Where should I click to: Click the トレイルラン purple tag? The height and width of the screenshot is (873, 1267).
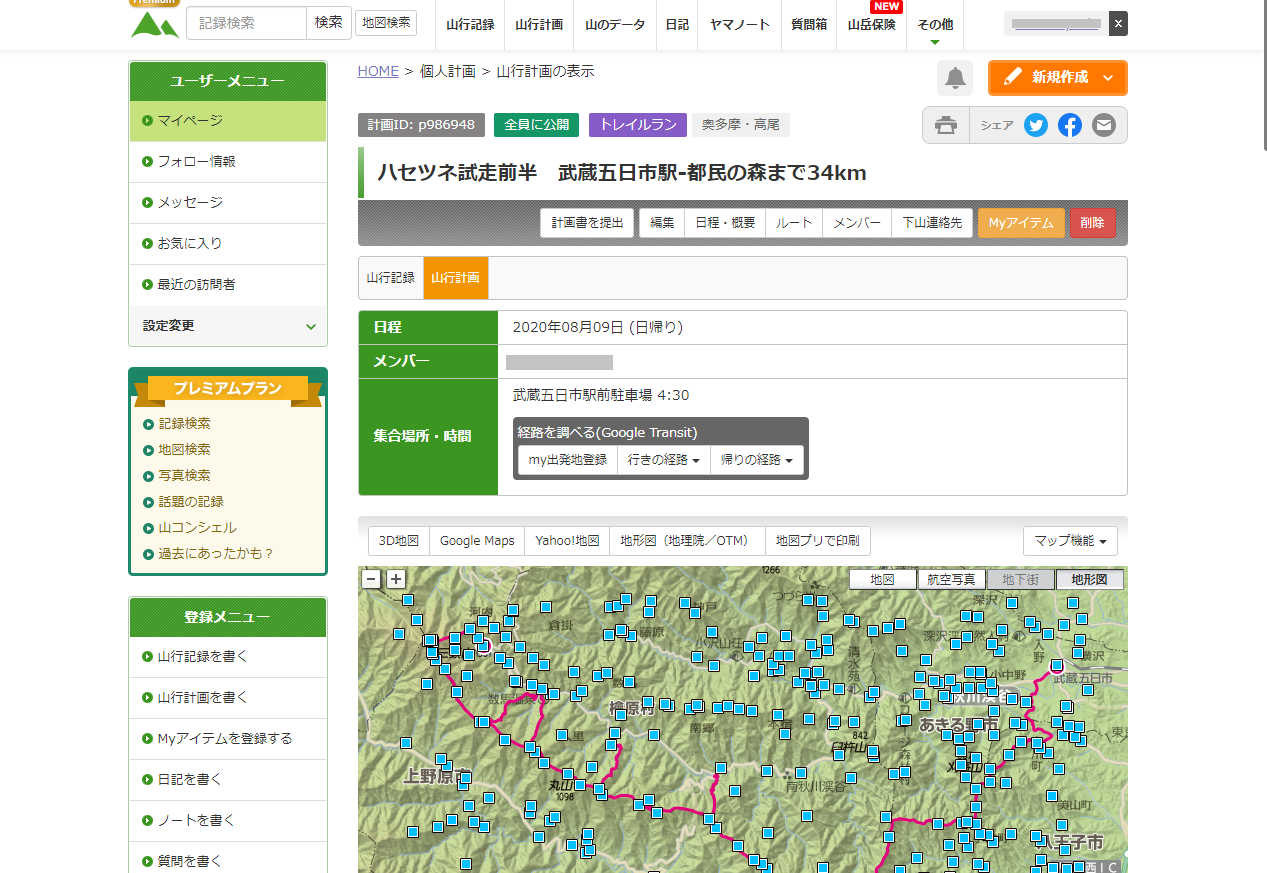[x=638, y=125]
